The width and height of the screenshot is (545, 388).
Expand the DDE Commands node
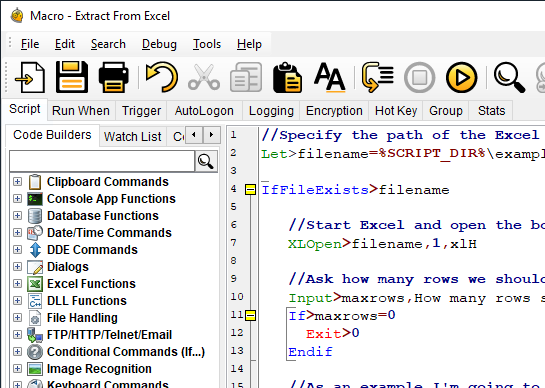(x=17, y=250)
